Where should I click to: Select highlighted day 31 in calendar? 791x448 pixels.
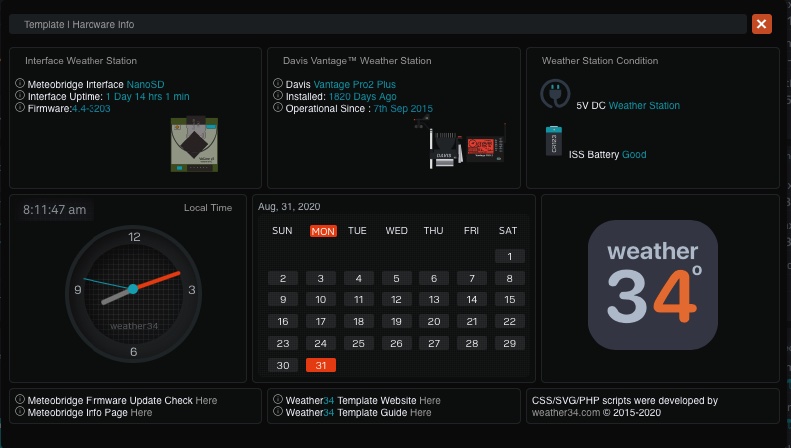coord(321,365)
